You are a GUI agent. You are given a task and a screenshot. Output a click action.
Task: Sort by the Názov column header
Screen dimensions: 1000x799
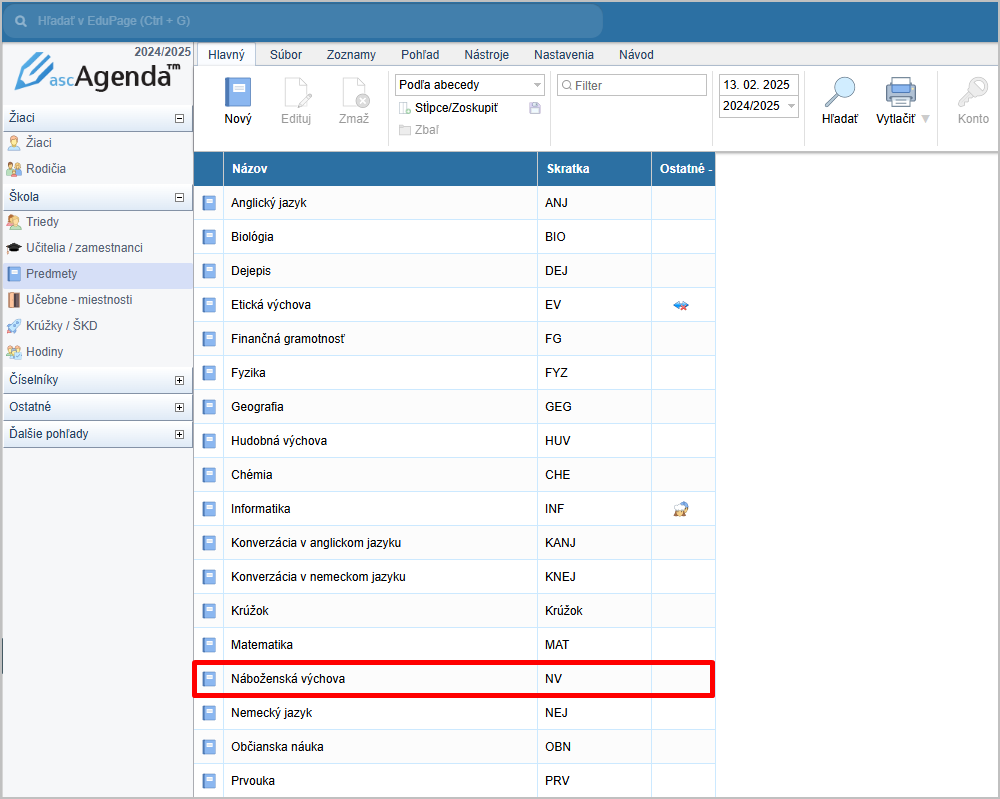click(x=380, y=169)
